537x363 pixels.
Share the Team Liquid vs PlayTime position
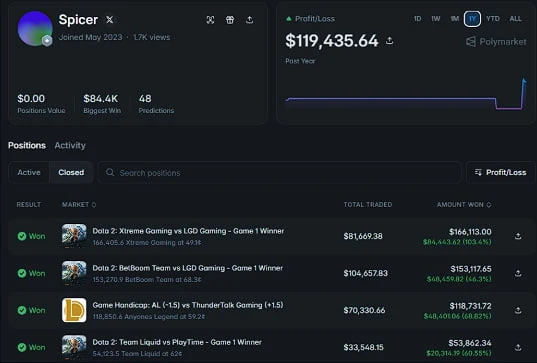click(x=518, y=347)
